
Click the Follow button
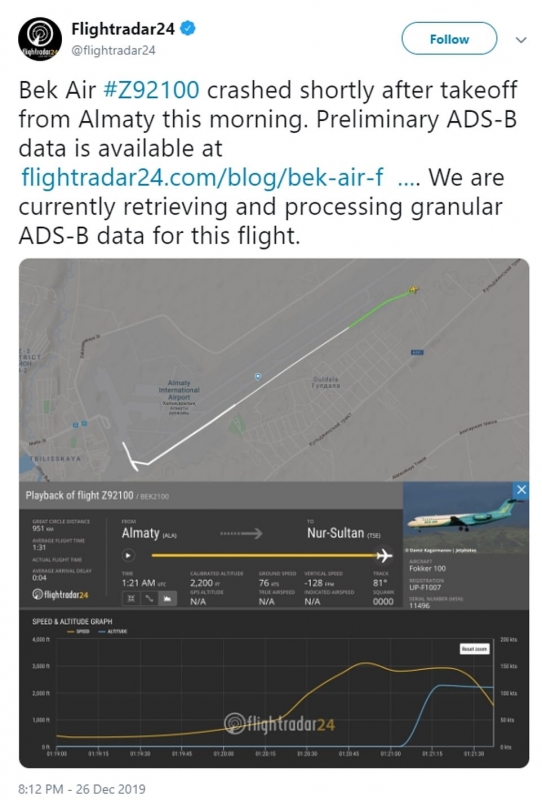coord(449,39)
